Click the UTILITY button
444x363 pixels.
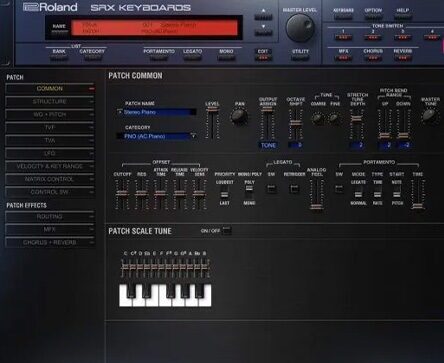tap(300, 58)
